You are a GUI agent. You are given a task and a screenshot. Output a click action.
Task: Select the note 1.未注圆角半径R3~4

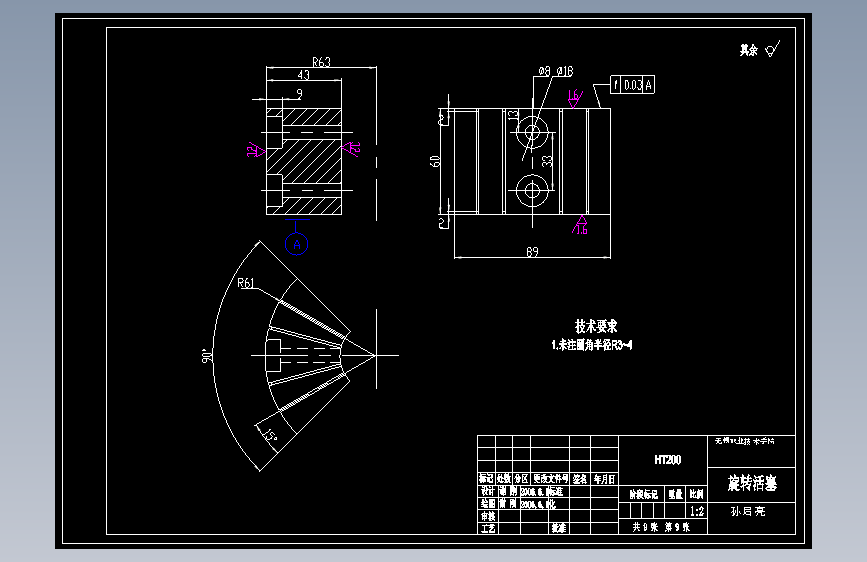592,345
